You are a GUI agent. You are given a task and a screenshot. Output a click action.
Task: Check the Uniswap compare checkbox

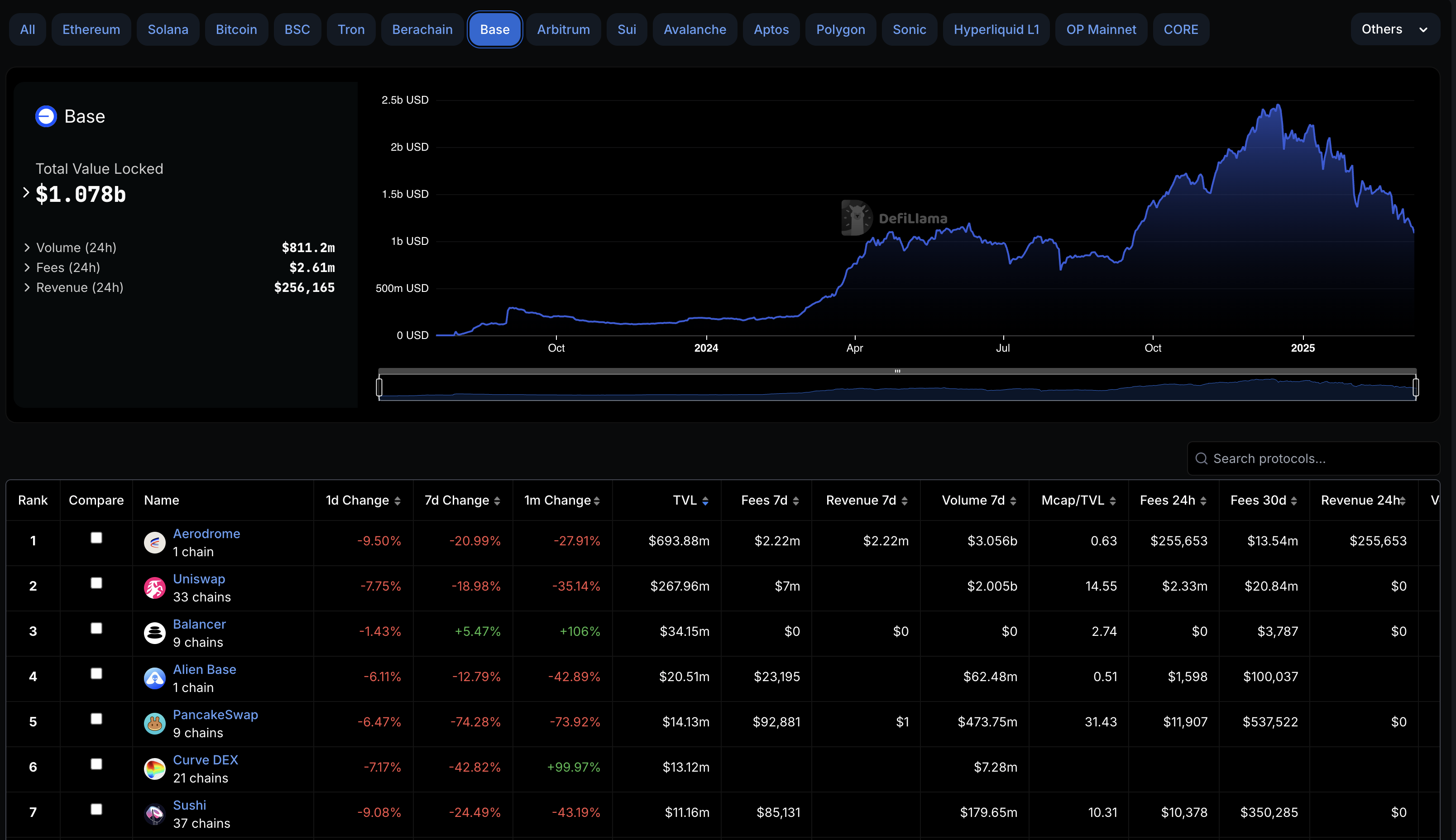click(x=96, y=583)
